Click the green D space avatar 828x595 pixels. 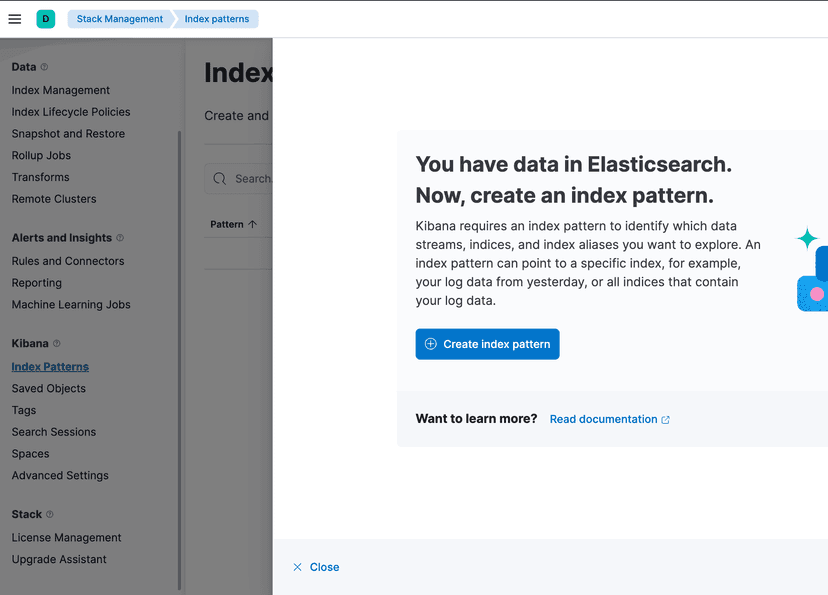(x=45, y=19)
